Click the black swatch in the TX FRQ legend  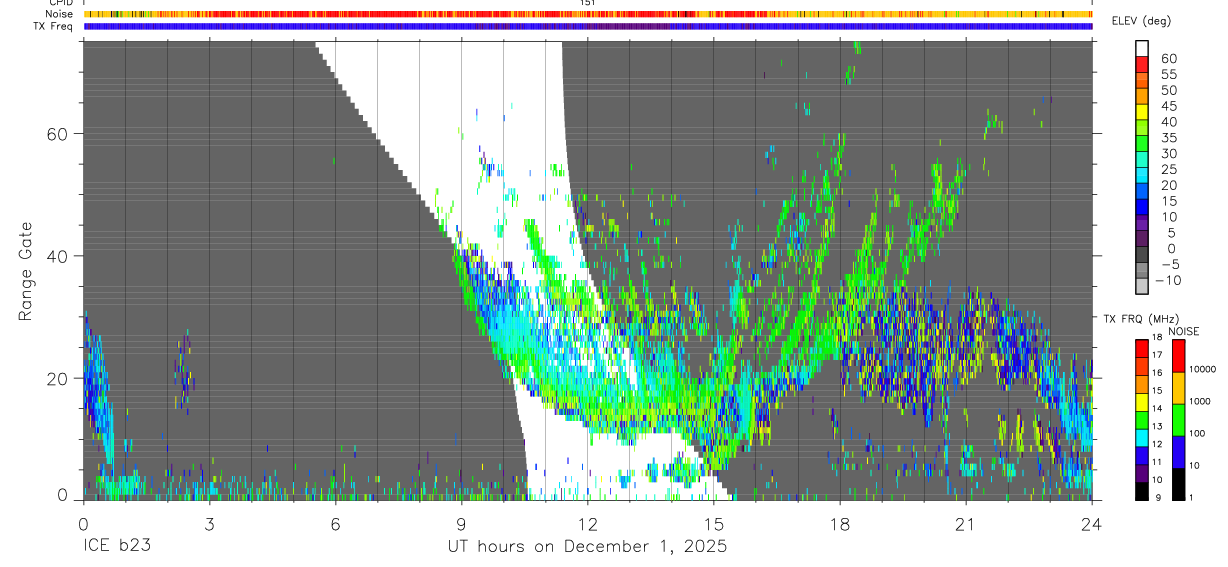(x=1142, y=491)
